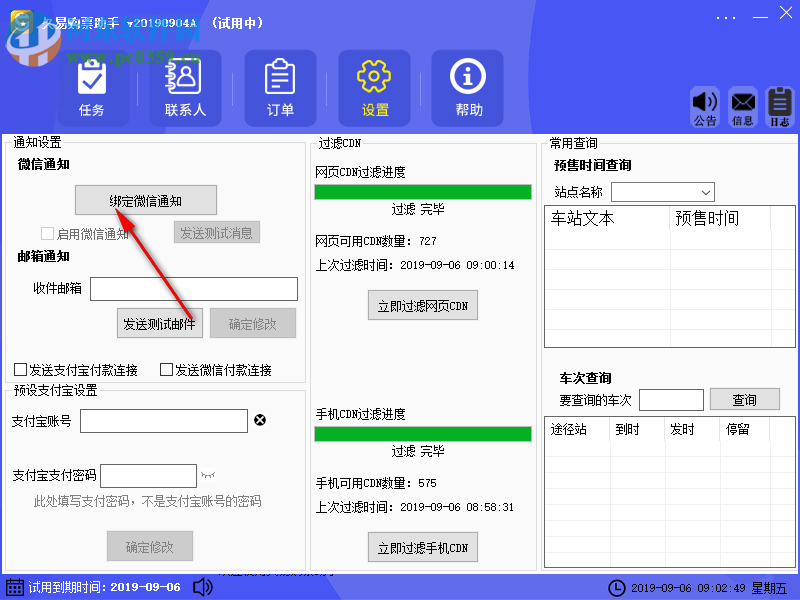Viewport: 800px width, 600px height.
Task: Open the 信息 messages envelope icon
Action: [x=743, y=107]
